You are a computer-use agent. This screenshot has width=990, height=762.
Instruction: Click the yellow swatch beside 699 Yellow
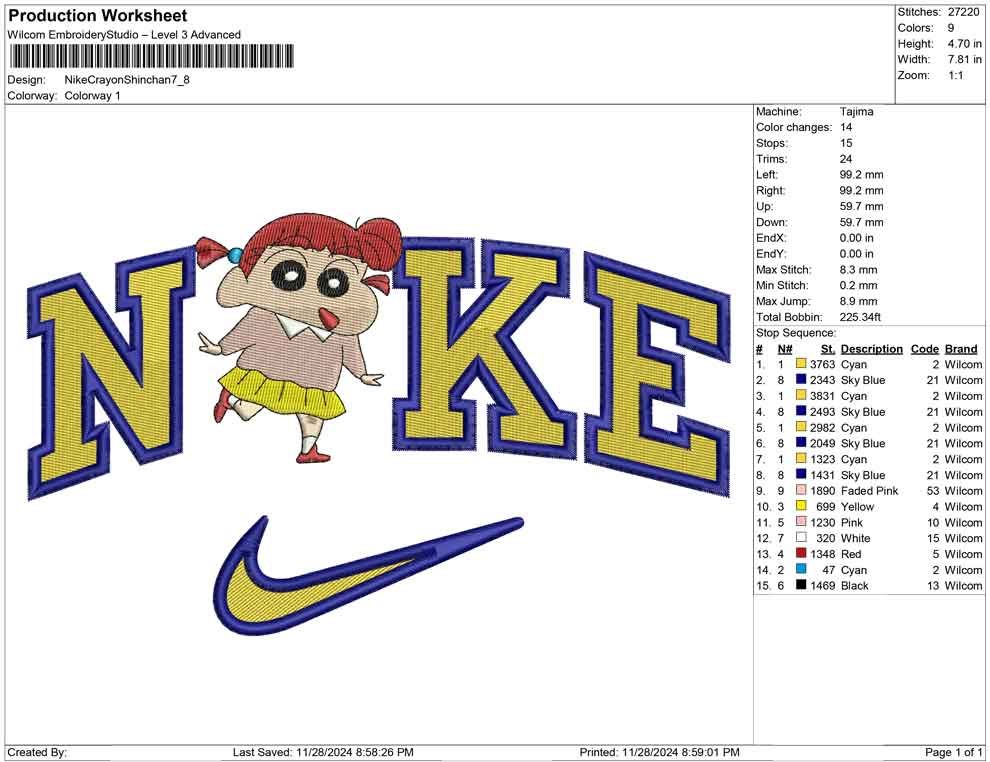(801, 506)
